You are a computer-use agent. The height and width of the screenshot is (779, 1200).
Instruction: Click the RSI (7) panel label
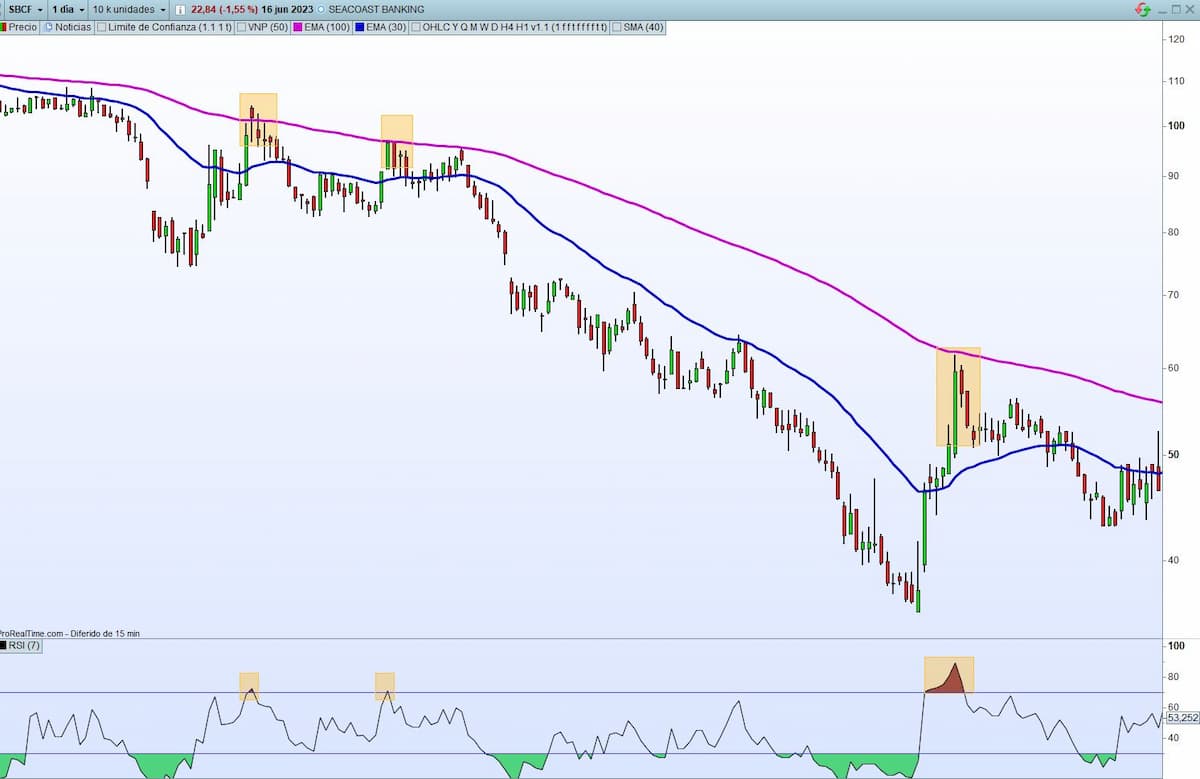pos(25,646)
